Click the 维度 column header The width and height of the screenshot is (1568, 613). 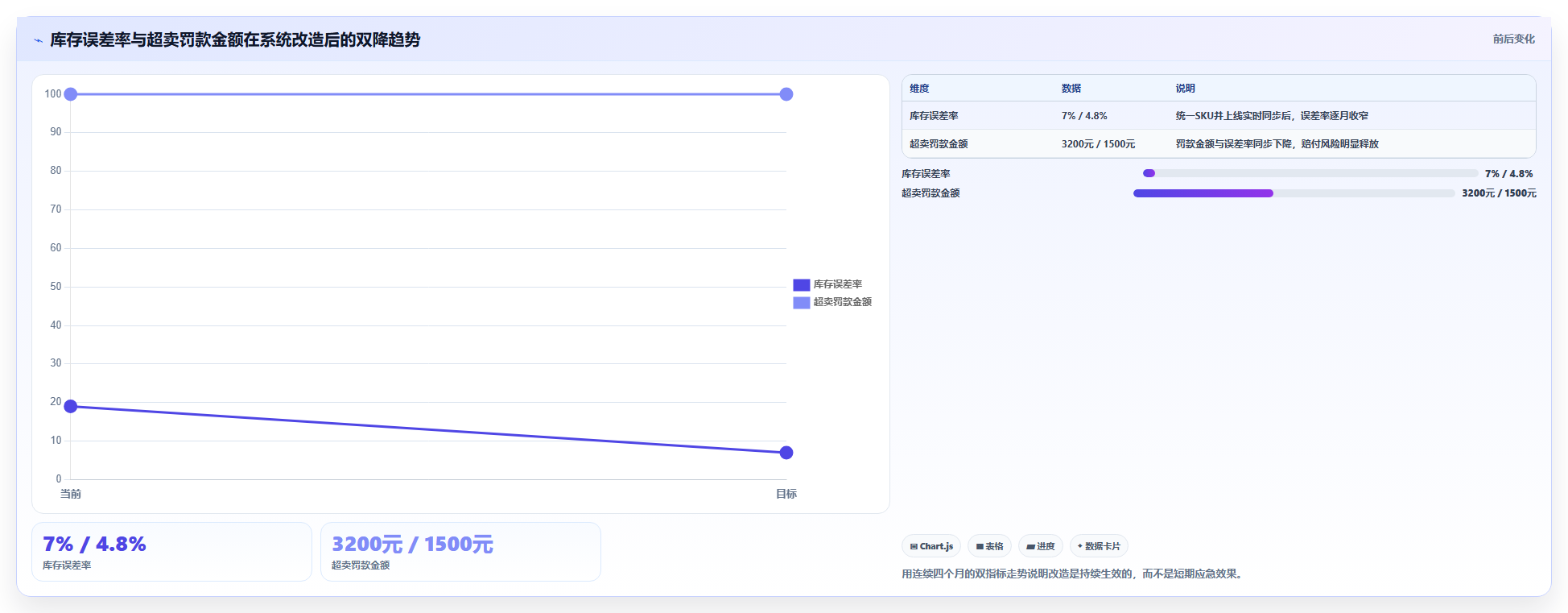[x=919, y=89]
